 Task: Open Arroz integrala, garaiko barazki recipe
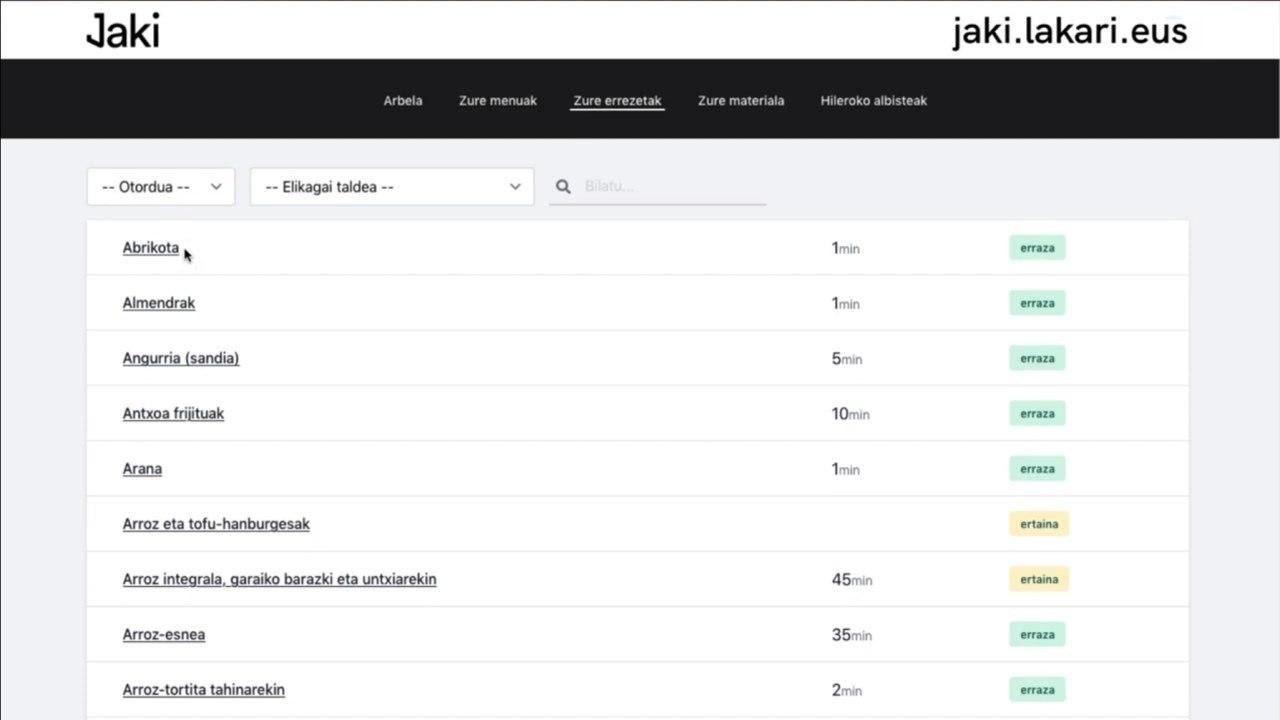(279, 579)
